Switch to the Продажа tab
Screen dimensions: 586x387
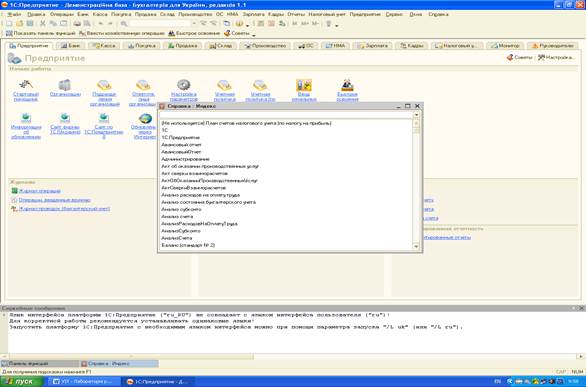(183, 46)
